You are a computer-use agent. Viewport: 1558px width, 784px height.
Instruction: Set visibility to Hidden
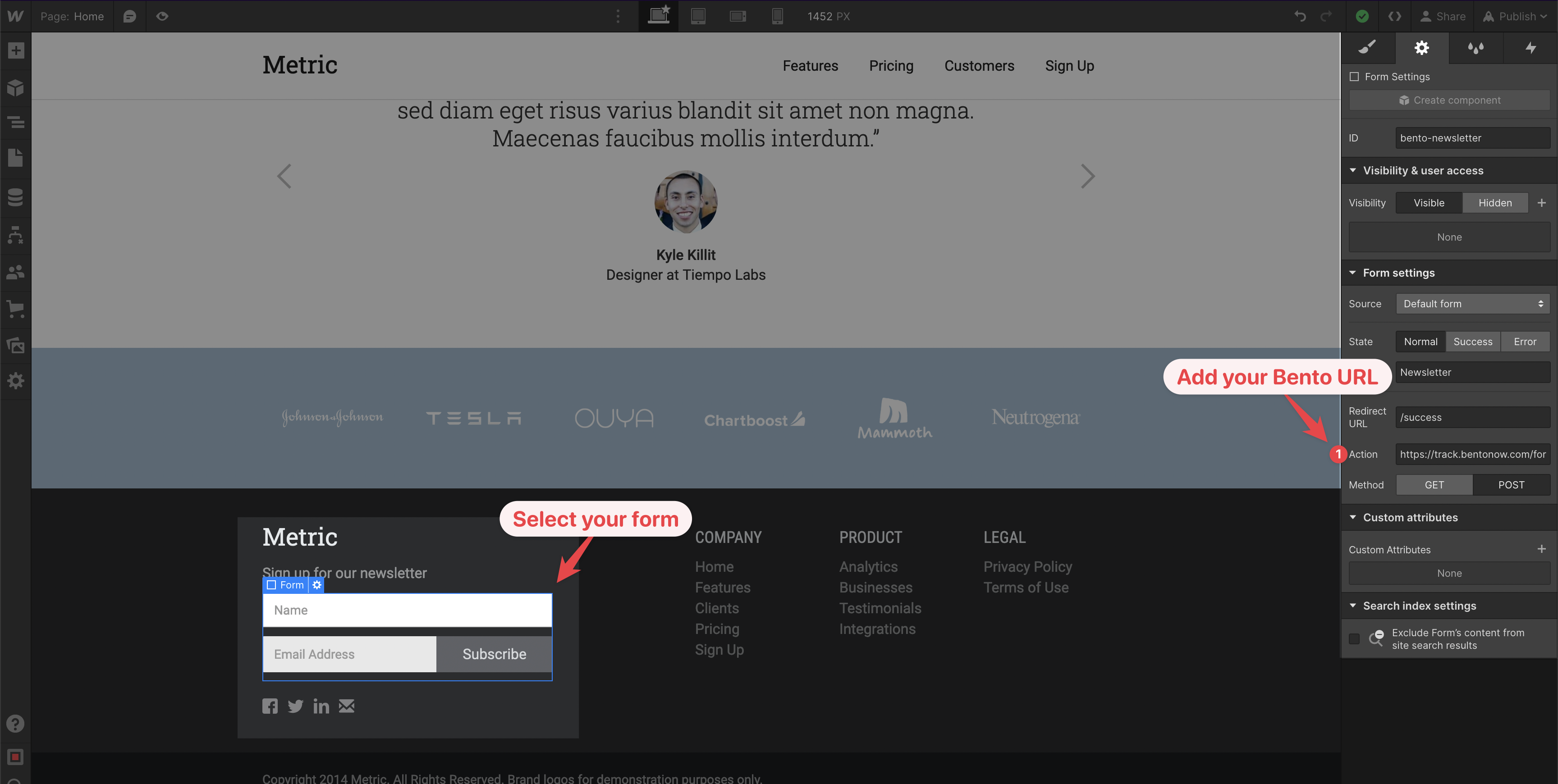point(1494,203)
